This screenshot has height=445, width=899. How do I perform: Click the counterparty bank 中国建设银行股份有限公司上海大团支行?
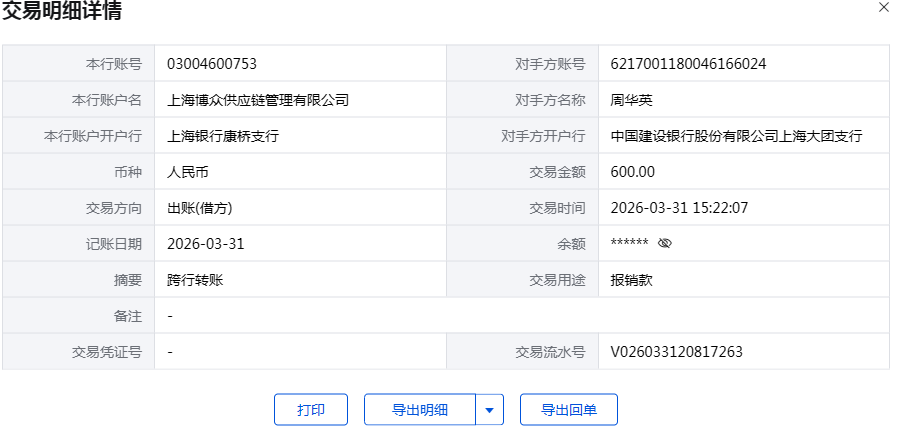(x=736, y=136)
